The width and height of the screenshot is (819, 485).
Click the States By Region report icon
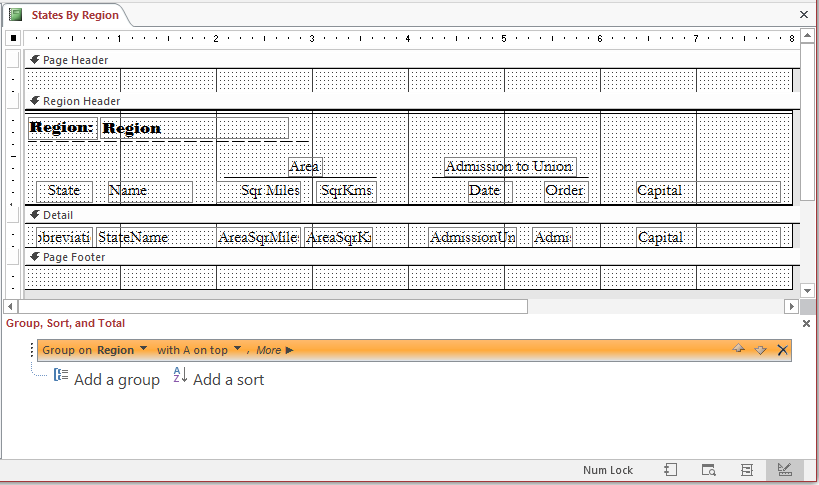point(16,15)
